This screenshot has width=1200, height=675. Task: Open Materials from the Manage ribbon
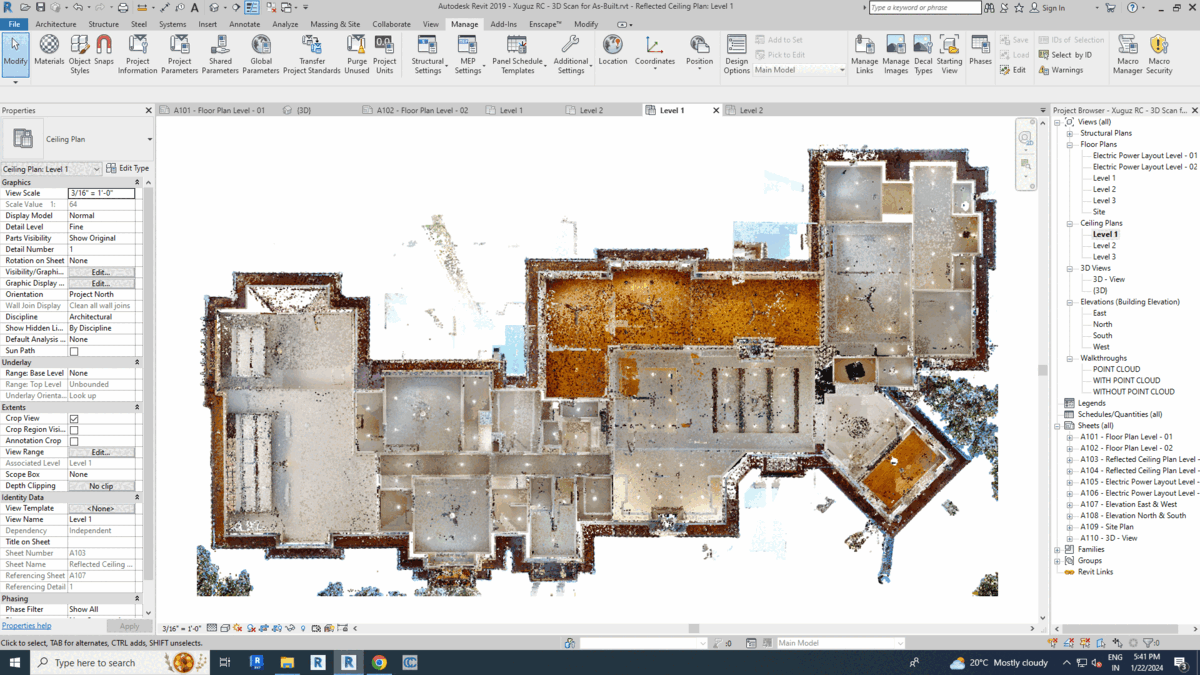point(49,50)
